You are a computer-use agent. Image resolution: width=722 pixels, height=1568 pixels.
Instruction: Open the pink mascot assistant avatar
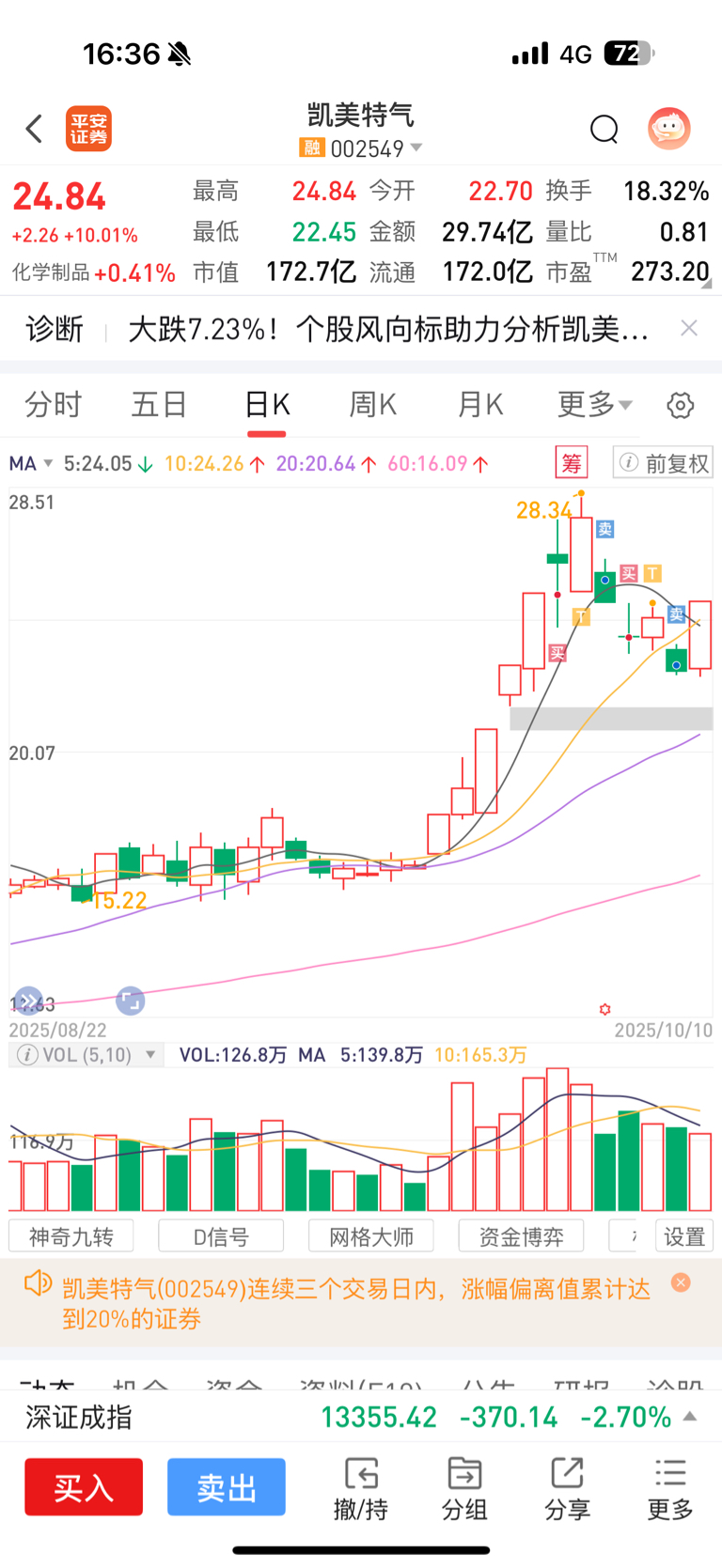[x=669, y=129]
